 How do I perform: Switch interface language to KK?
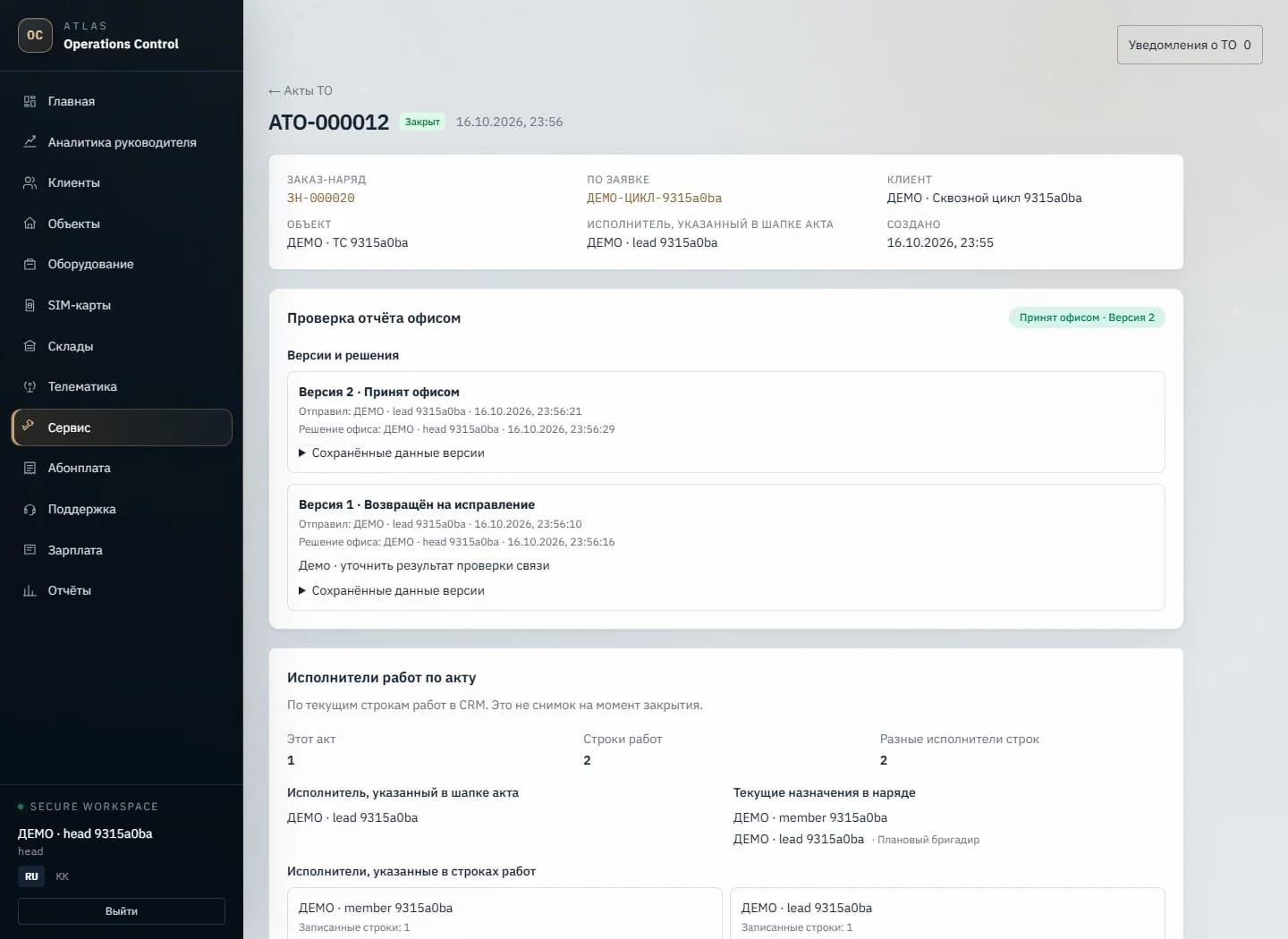click(63, 876)
